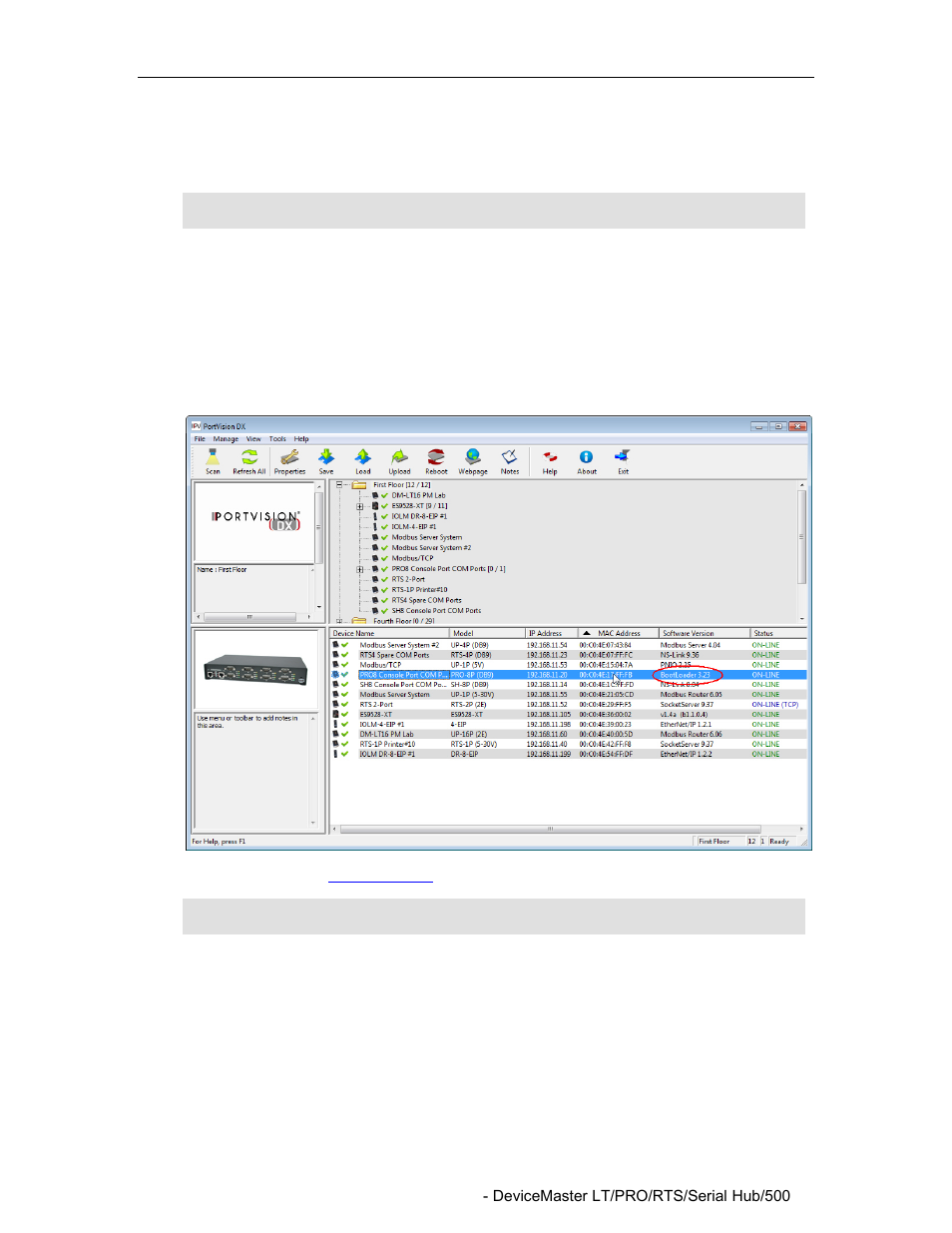Select RTS4 Spare COM Ports list row
This screenshot has width=952, height=1233.
tap(569, 655)
